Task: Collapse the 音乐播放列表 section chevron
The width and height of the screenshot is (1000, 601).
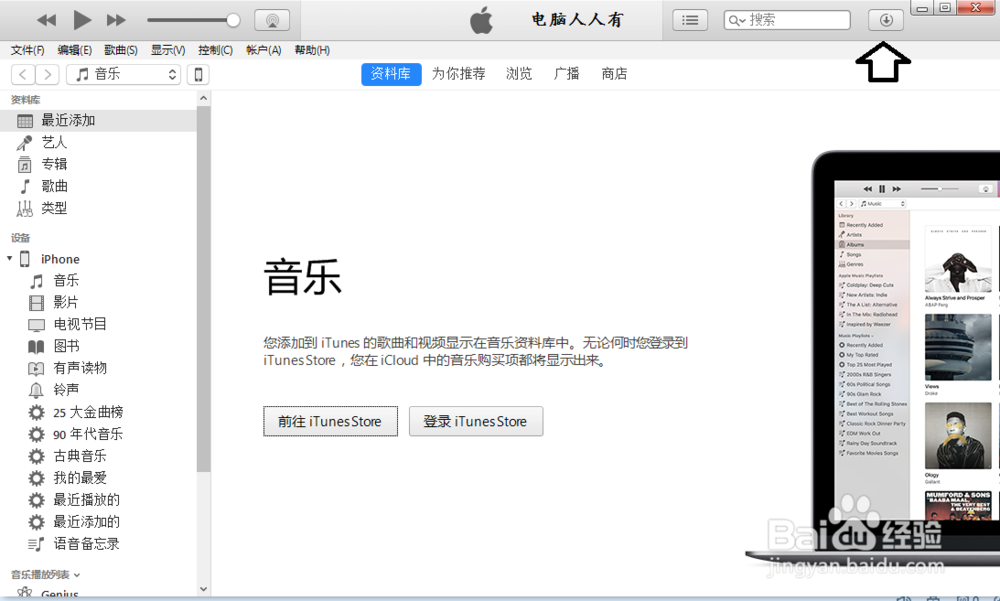Action: click(77, 575)
